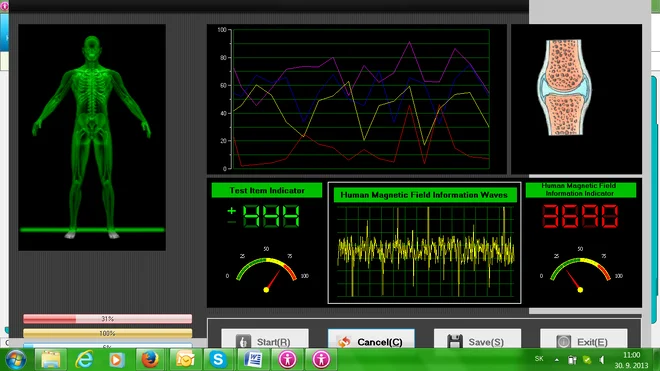Click the green shield security tray icon

click(587, 360)
